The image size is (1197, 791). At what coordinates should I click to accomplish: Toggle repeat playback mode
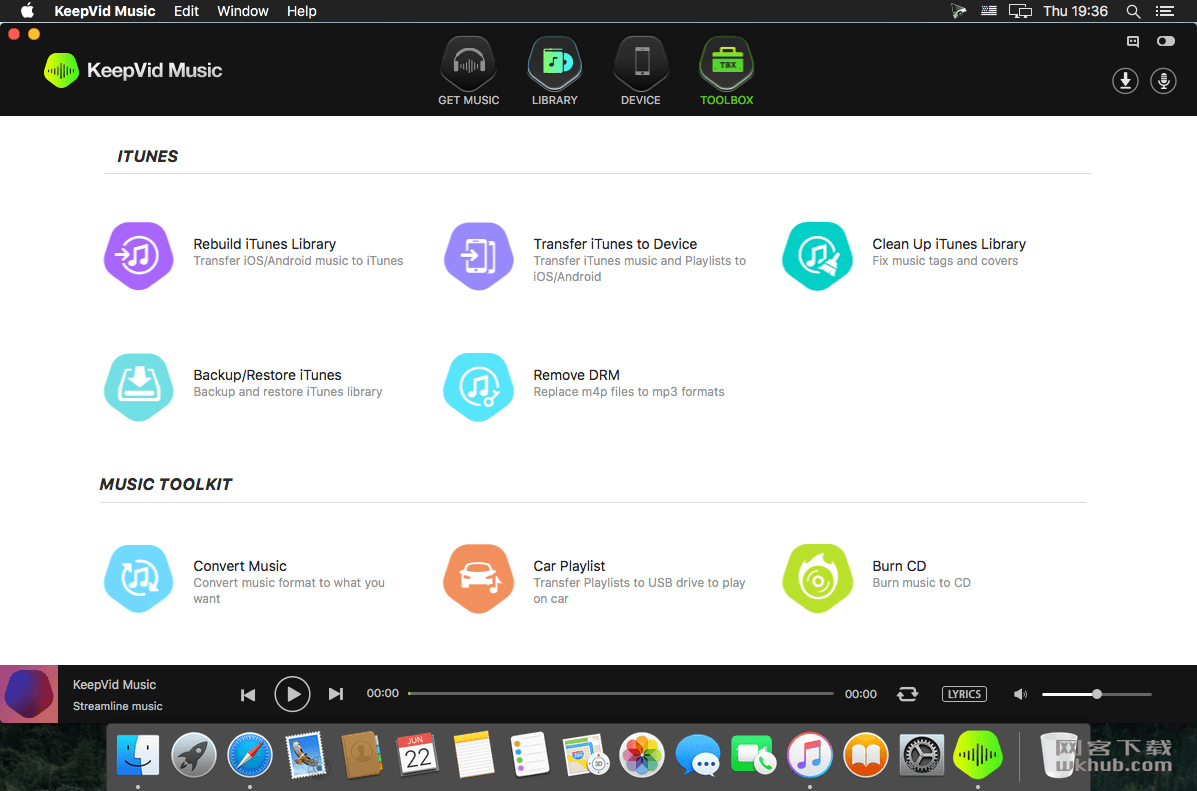(x=908, y=694)
